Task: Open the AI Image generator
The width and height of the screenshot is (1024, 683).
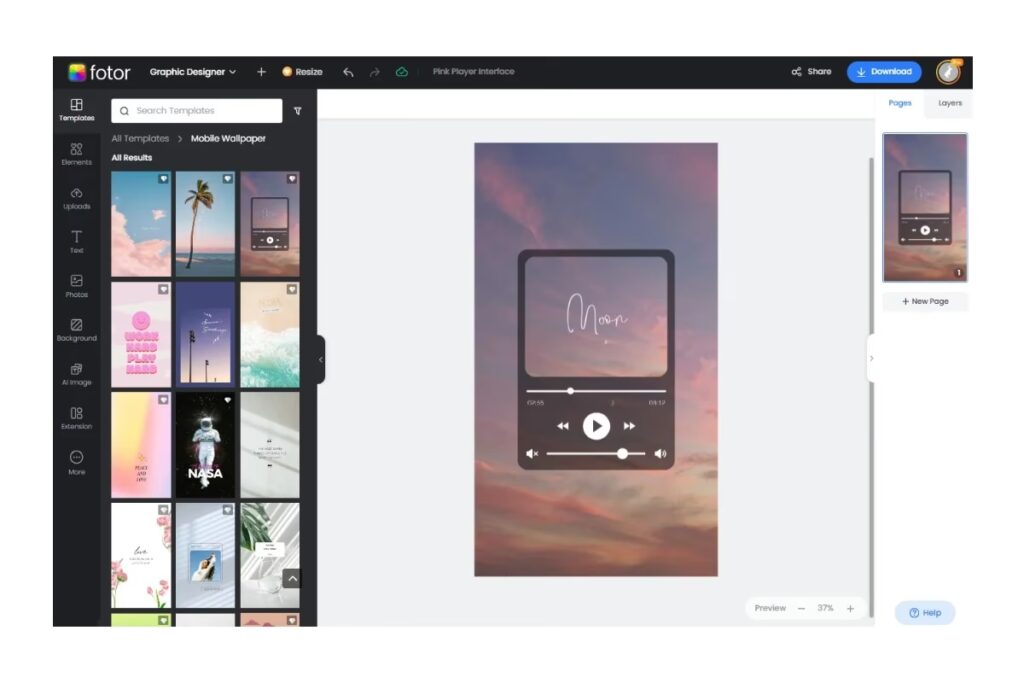Action: pyautogui.click(x=76, y=374)
